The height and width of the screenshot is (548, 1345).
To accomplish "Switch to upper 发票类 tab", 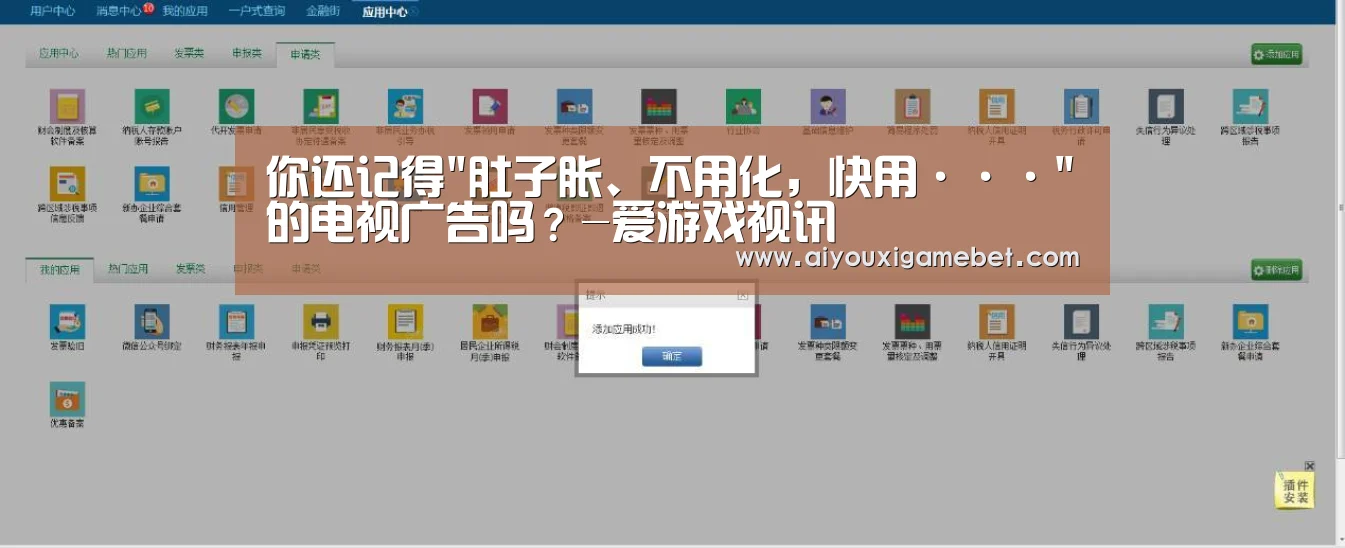I will pyautogui.click(x=189, y=54).
